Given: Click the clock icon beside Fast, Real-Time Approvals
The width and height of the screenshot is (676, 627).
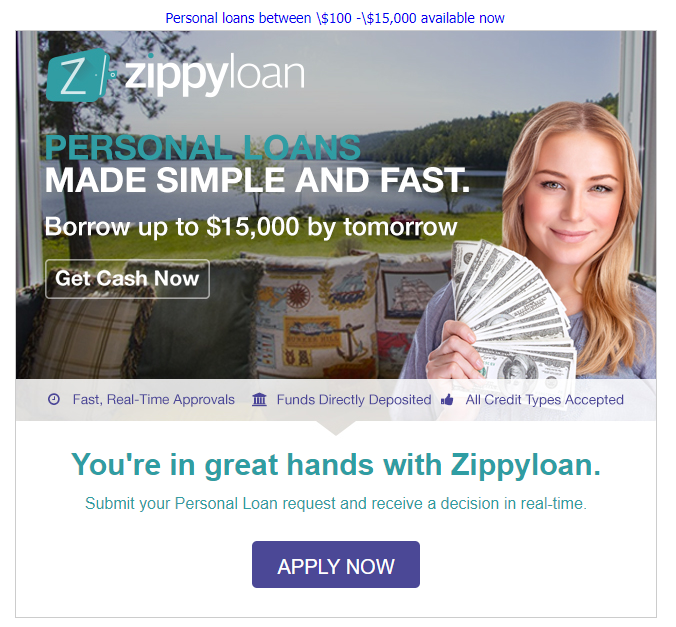Looking at the screenshot, I should coord(54,399).
